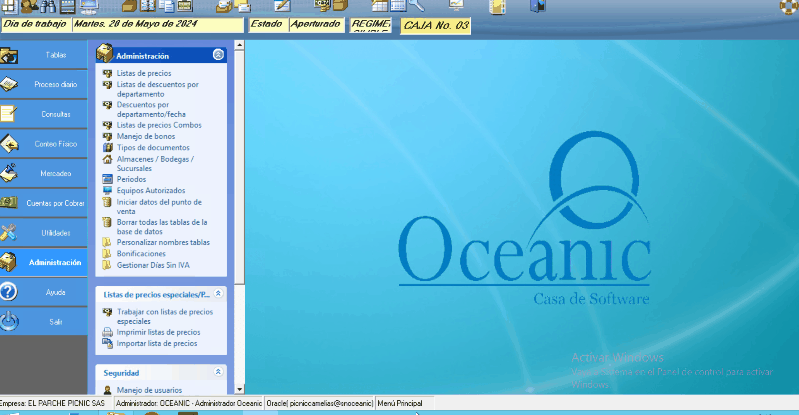Collapse the Listas de precios especiales panel
799x415 pixels.
coord(218,294)
